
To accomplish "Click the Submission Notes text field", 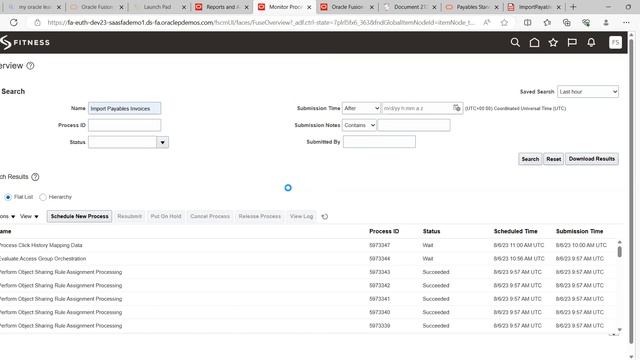I will click(x=414, y=125).
